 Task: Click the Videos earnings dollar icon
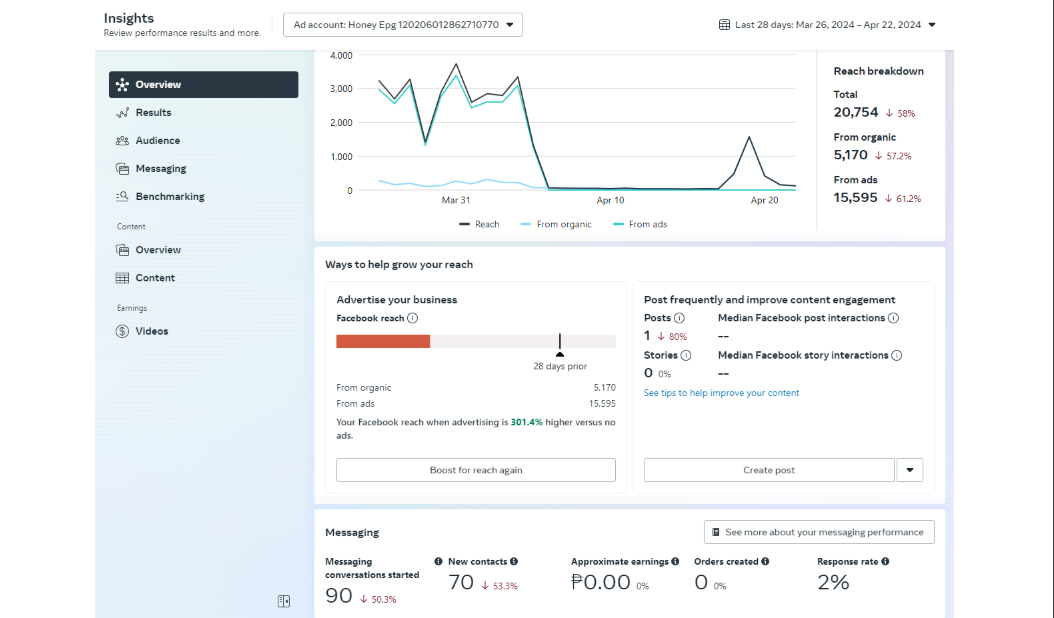pyautogui.click(x=123, y=331)
